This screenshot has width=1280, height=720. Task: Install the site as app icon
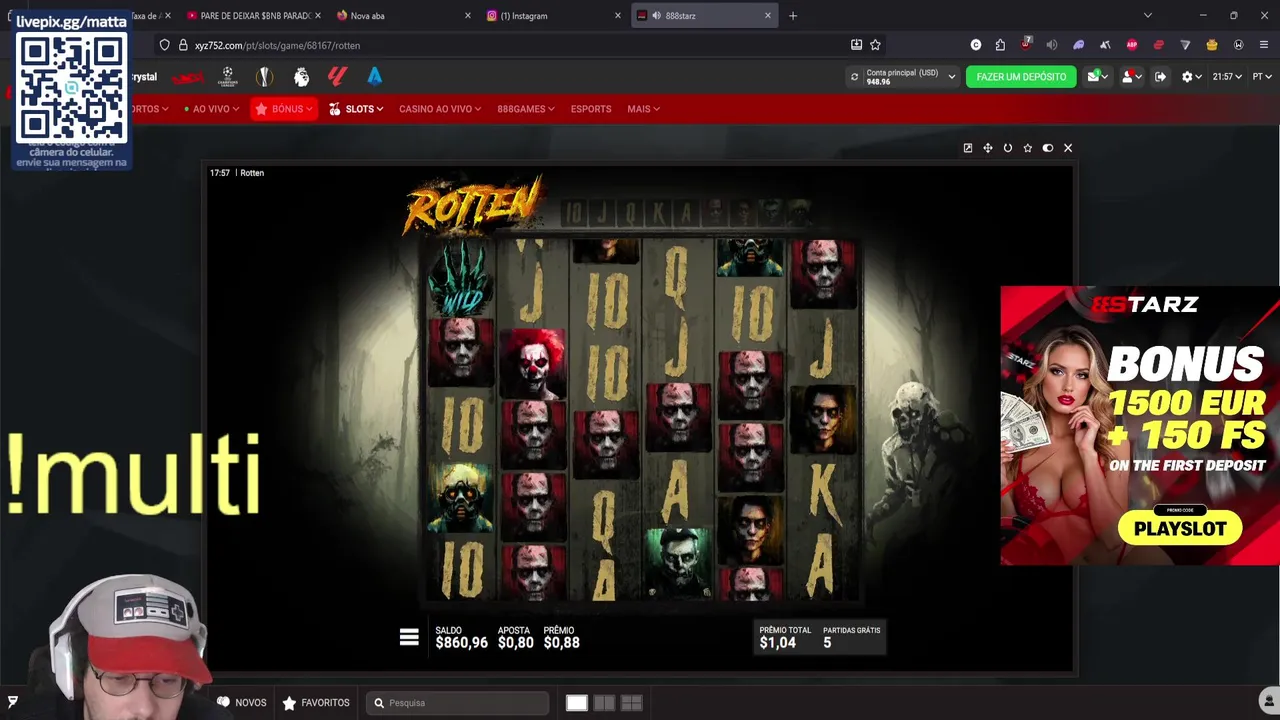click(856, 45)
